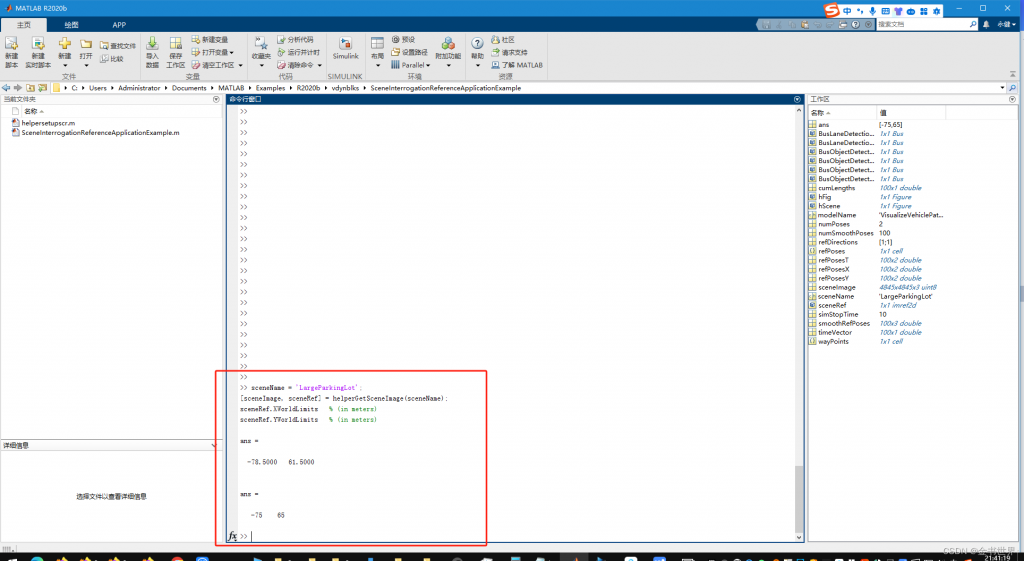Select 'vdynblks' in the path breadcrumb
The width and height of the screenshot is (1024, 561).
click(x=345, y=88)
